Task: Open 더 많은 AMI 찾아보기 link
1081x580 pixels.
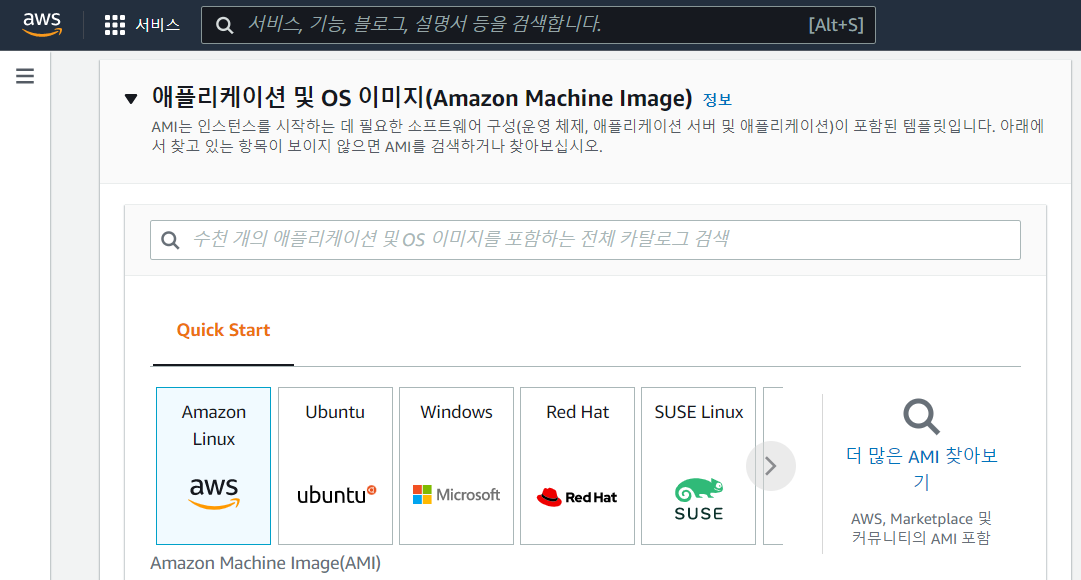Action: point(922,468)
